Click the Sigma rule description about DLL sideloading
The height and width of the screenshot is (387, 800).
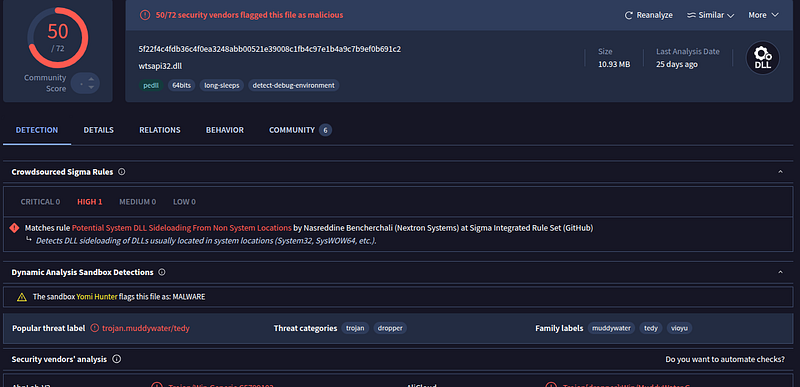206,241
